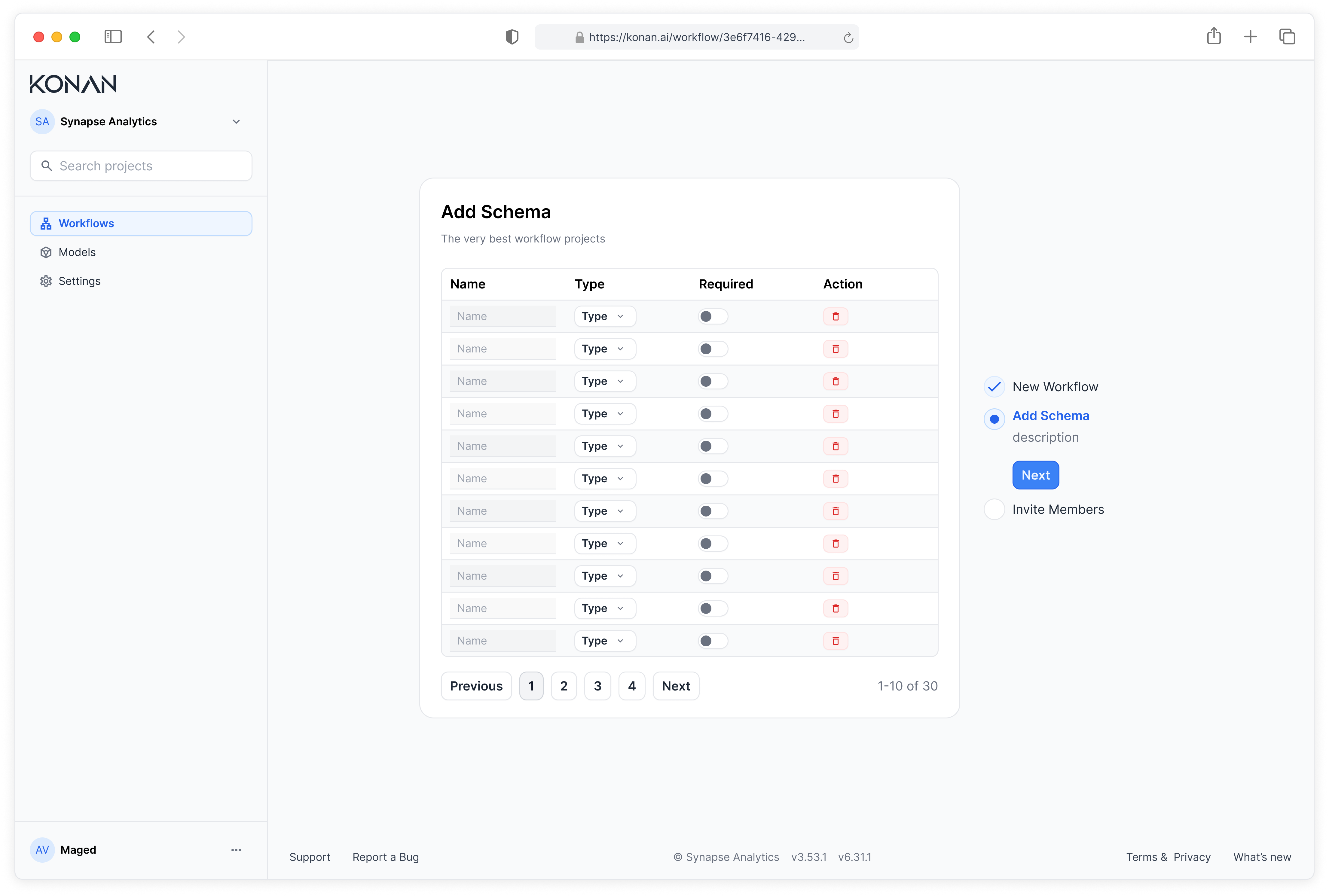Open the tab overview icon in the browser
This screenshot has width=1329, height=896.
(1287, 37)
